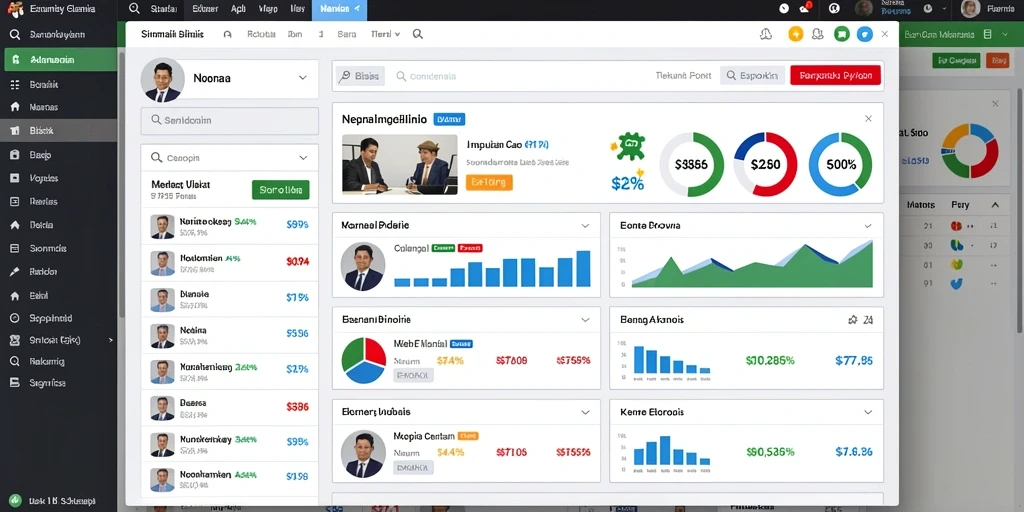Viewport: 1024px width, 512px height.
Task: Click the yellow circular icon in modal header
Action: (795, 35)
